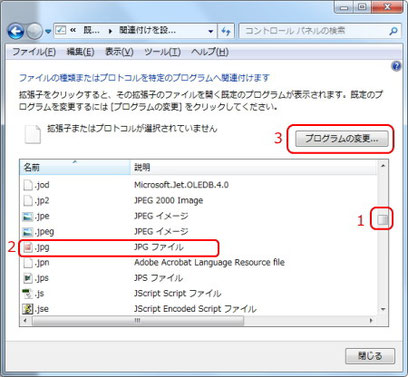408x377 pixels.
Task: Select the .jod file icon
Action: click(28, 185)
